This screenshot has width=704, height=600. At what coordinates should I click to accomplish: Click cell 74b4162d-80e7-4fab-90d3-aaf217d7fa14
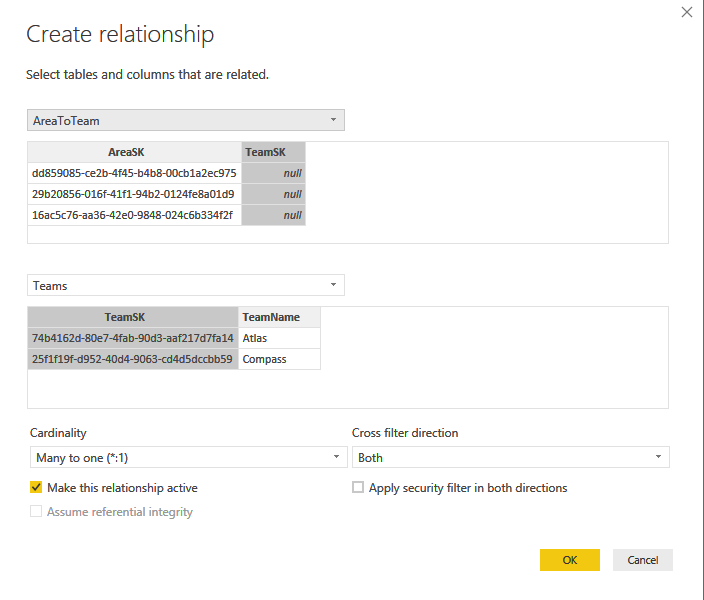tap(133, 338)
